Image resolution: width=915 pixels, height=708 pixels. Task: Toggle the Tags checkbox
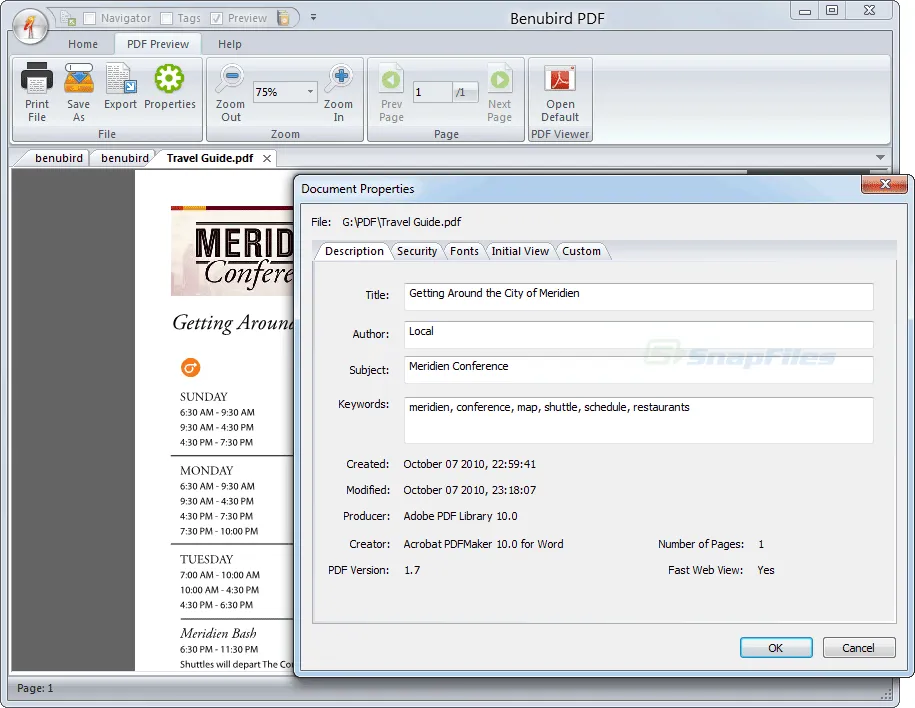(x=166, y=19)
